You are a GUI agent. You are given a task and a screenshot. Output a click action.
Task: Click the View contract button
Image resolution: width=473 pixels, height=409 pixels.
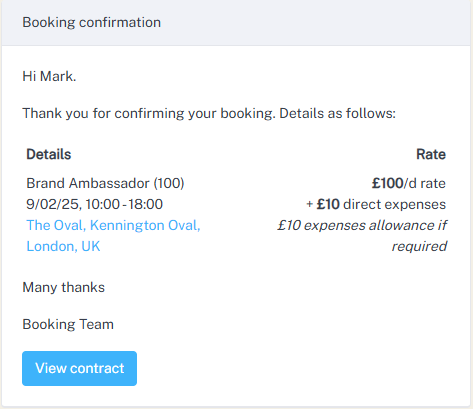click(x=79, y=368)
